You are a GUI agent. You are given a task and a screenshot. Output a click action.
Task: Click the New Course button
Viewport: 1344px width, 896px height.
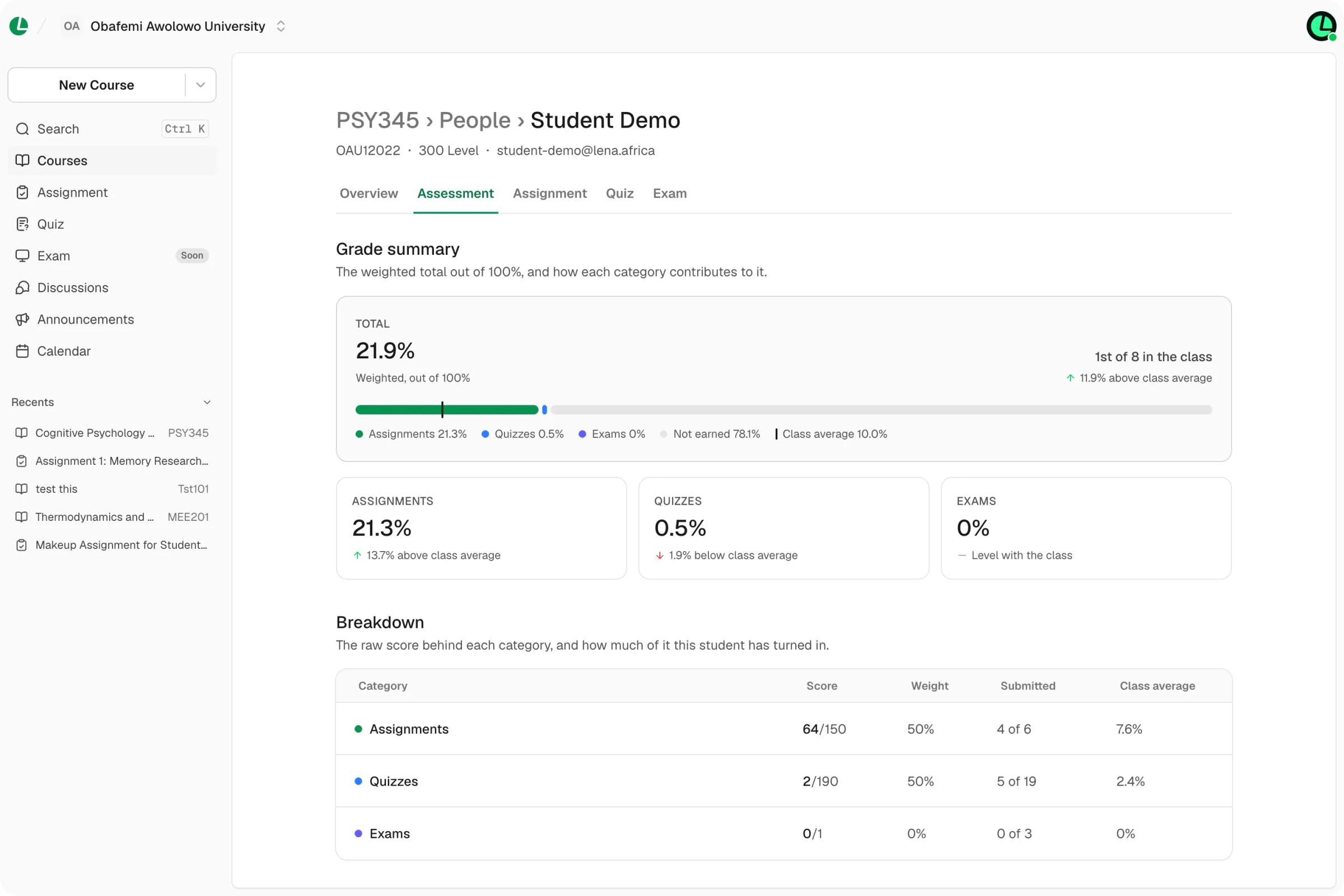pyautogui.click(x=96, y=85)
